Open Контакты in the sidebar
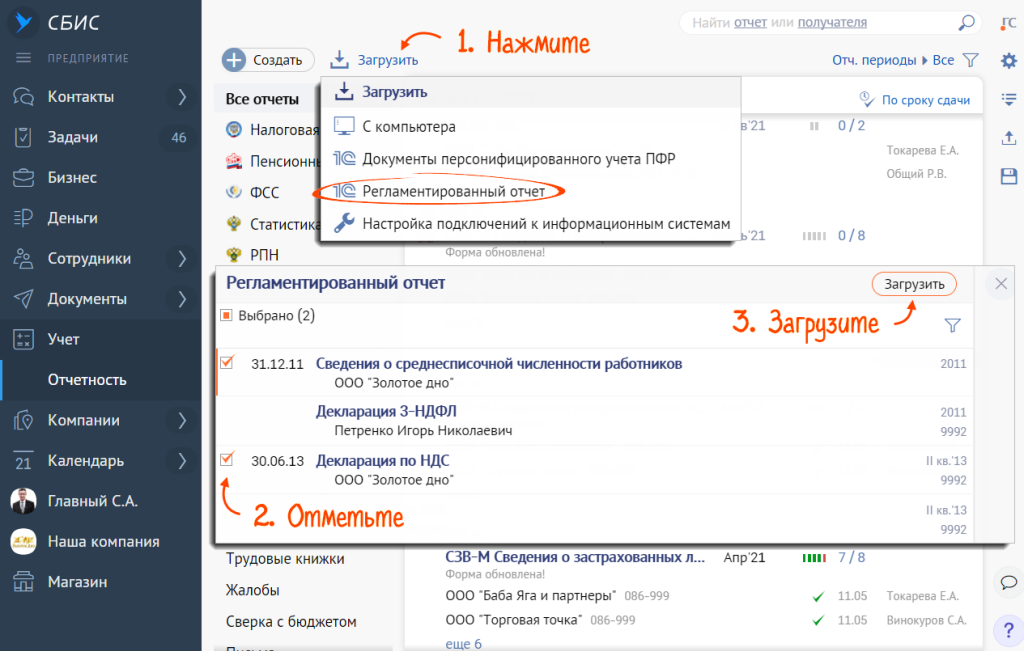Image resolution: width=1024 pixels, height=651 pixels. [x=80, y=97]
